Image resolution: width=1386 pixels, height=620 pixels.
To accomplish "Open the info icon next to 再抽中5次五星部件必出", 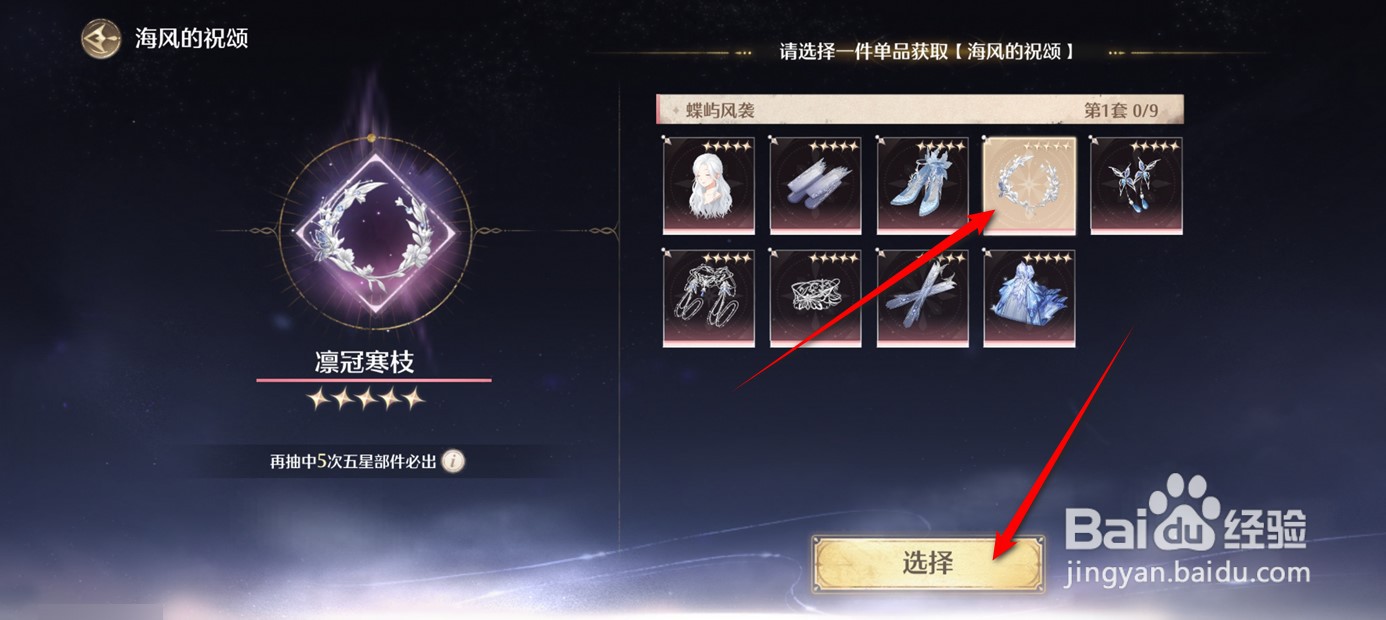I will pos(454,461).
